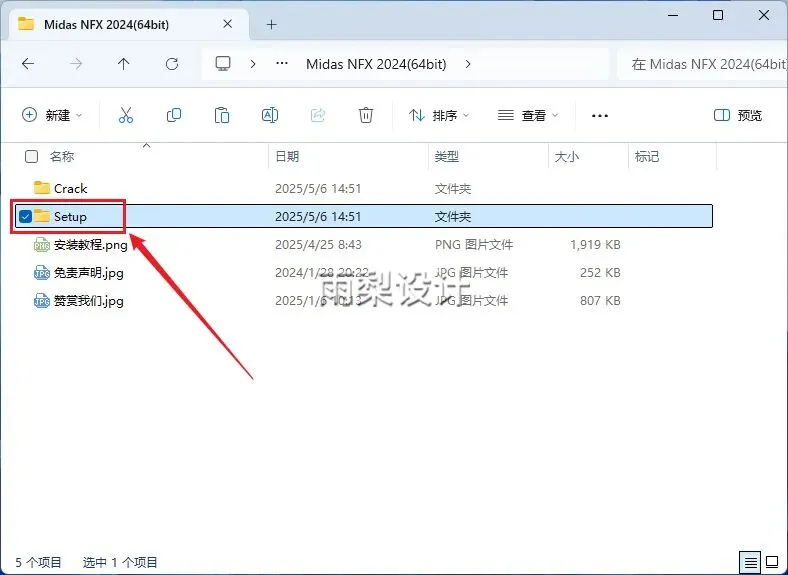Click the size value 1,919 KB

tap(595, 245)
